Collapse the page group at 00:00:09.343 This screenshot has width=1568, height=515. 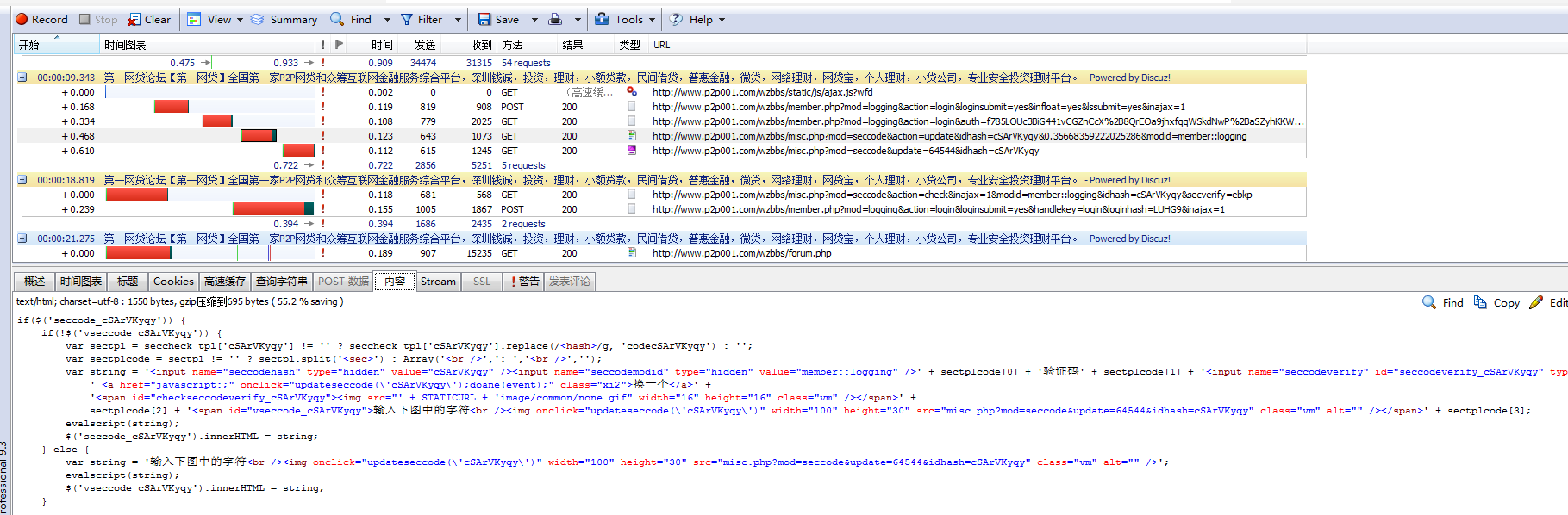tap(22, 78)
